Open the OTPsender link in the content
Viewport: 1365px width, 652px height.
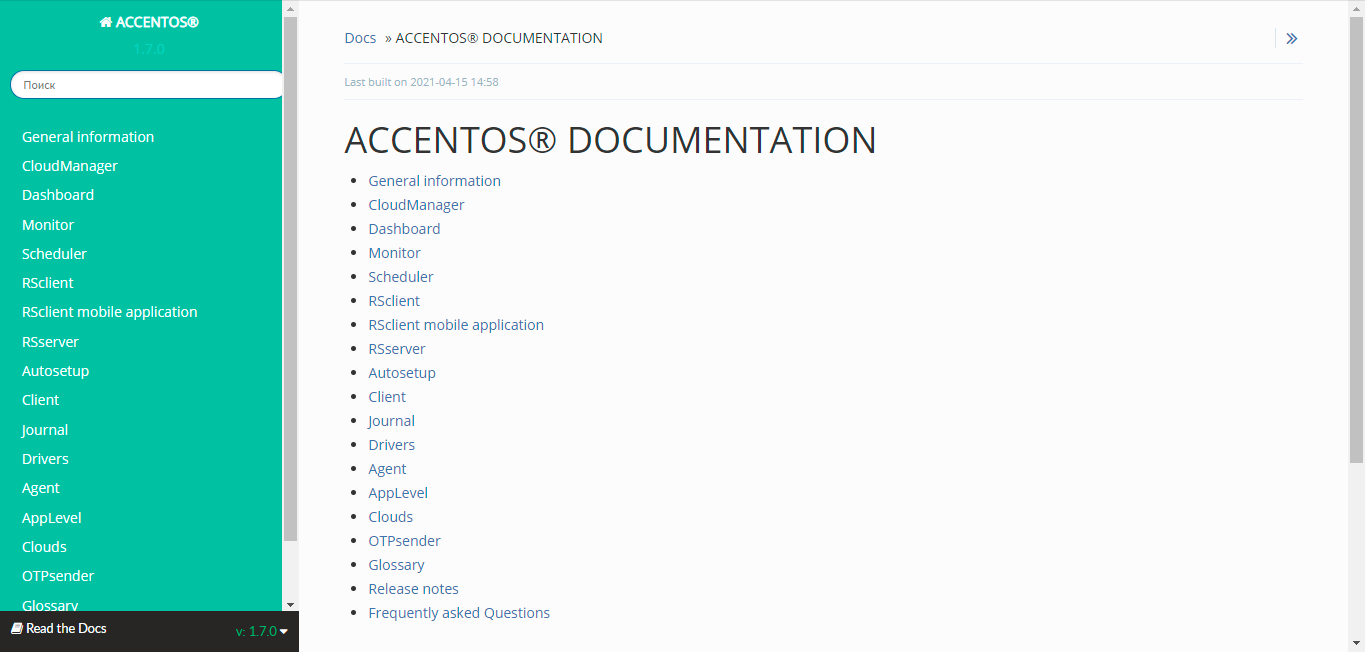tap(405, 541)
